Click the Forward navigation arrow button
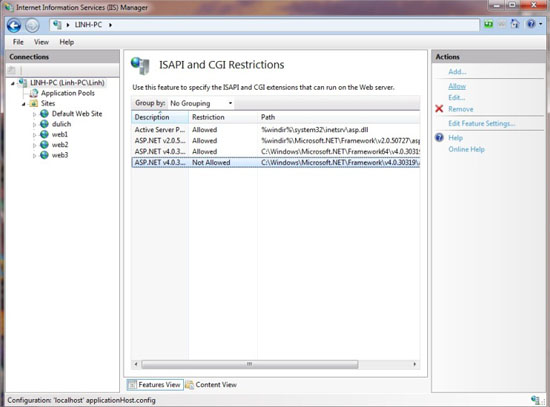The width and height of the screenshot is (550, 407). click(32, 26)
